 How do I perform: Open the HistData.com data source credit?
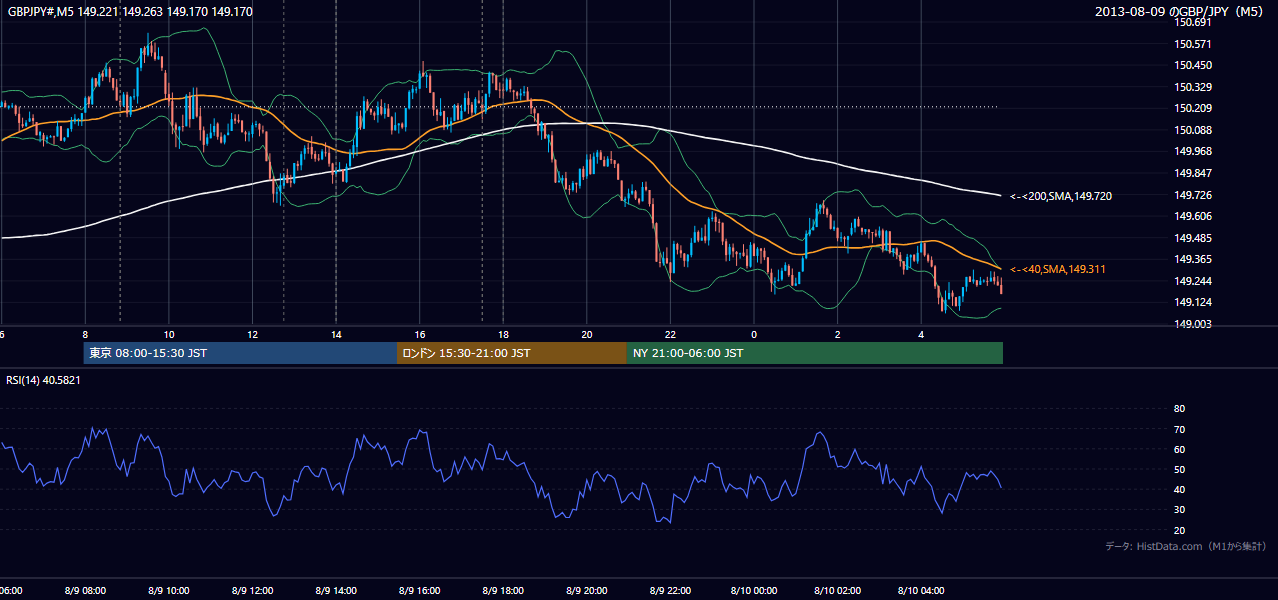click(x=1186, y=546)
